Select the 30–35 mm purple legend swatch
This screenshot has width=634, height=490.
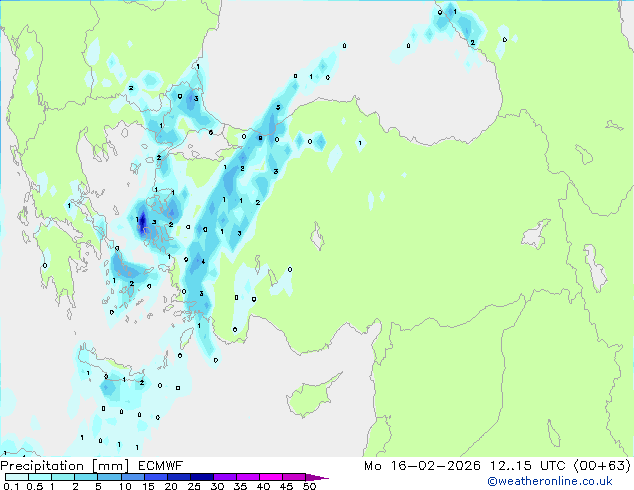(x=225, y=477)
